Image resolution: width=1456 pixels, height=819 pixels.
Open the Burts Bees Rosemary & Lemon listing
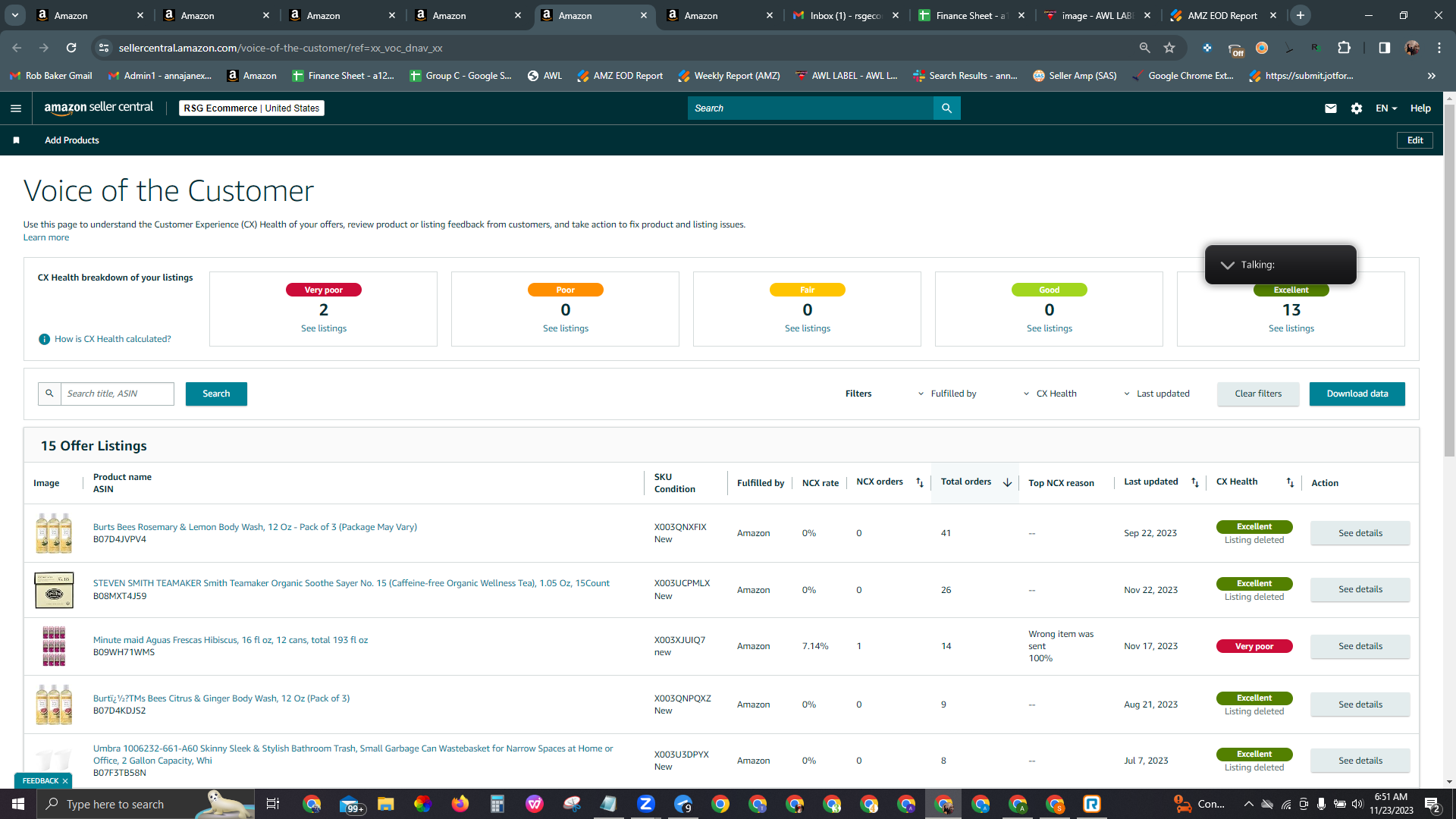tap(255, 527)
